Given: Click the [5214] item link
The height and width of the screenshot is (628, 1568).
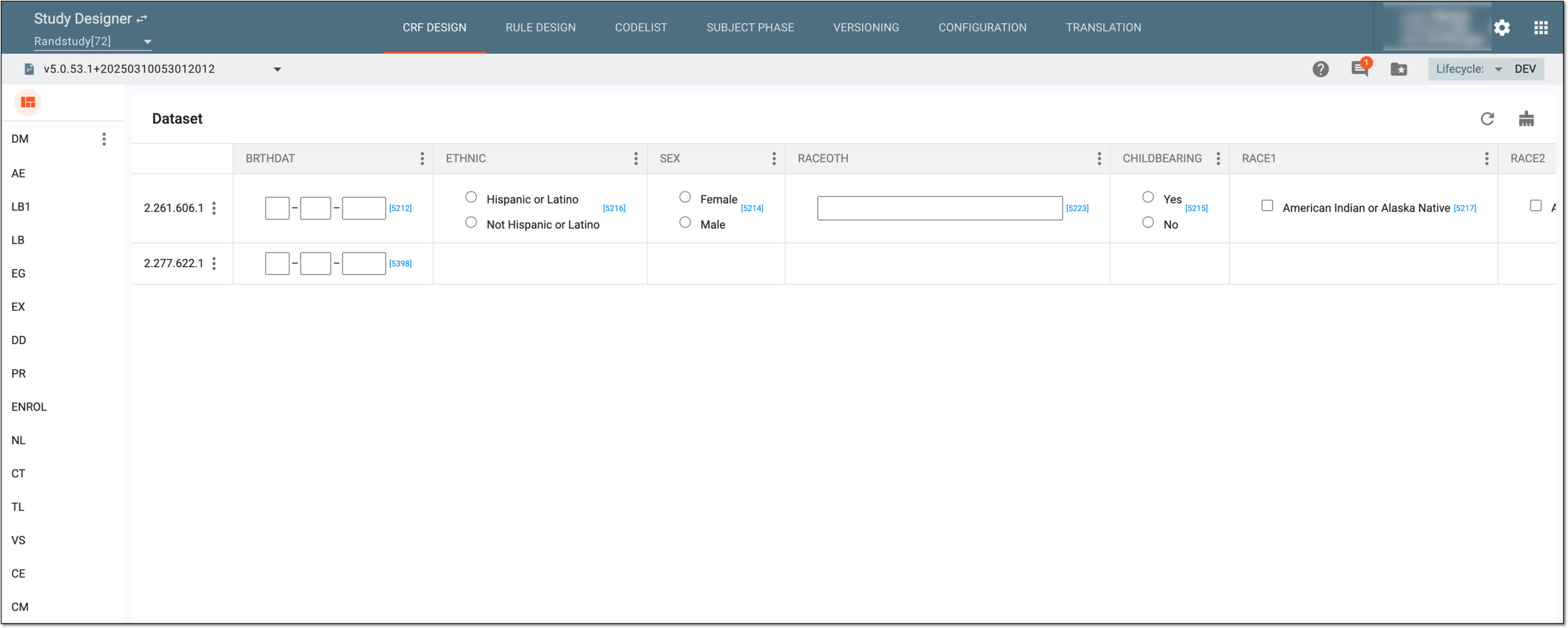Looking at the screenshot, I should coord(752,208).
